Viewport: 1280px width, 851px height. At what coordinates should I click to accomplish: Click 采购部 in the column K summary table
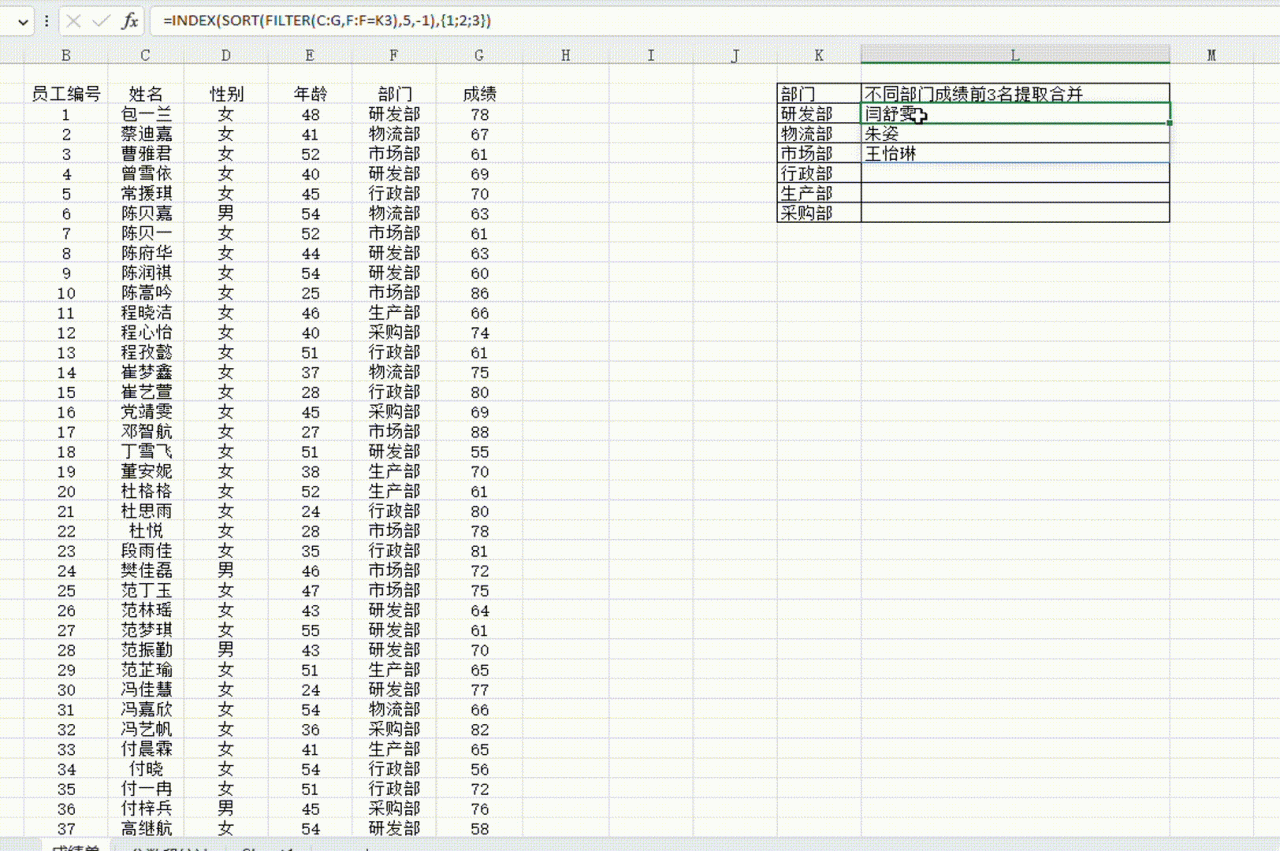[819, 213]
